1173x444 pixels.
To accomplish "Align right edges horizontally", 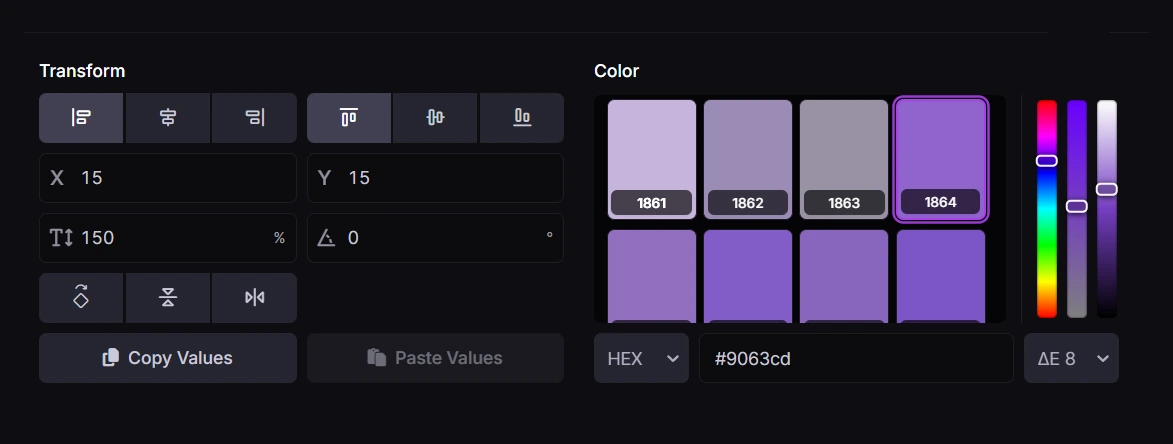I will [254, 118].
